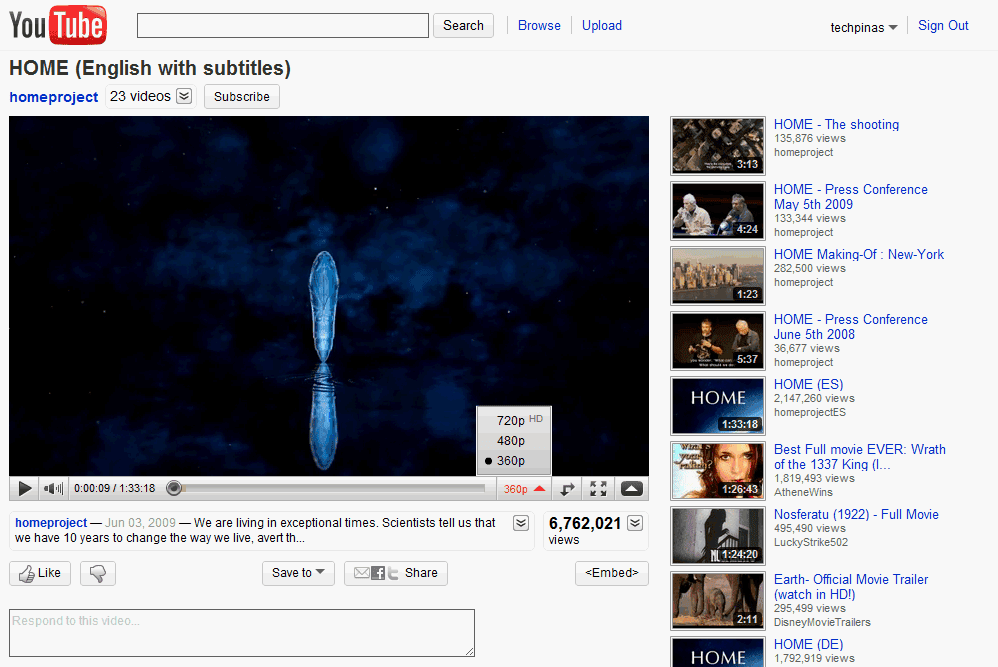Click the thumbs down dislike button
Image resolution: width=998 pixels, height=667 pixels.
click(98, 573)
